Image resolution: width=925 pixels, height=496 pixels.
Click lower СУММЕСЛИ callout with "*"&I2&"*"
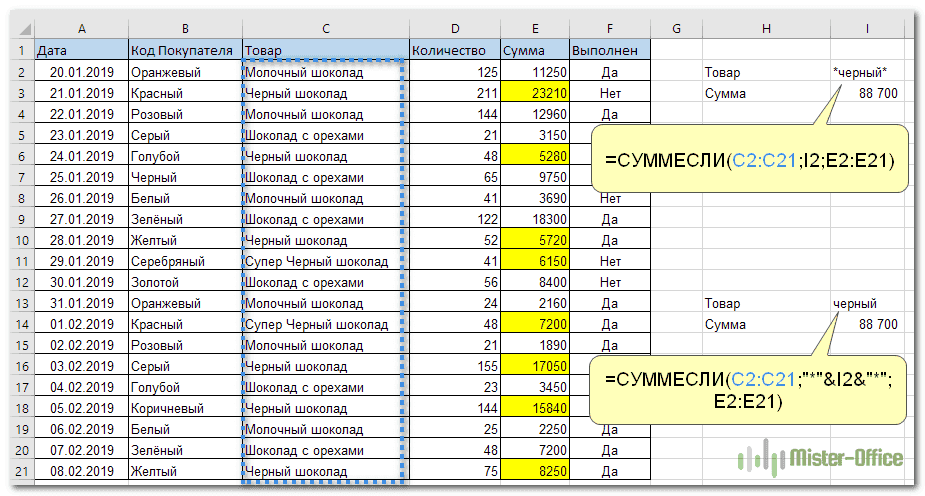click(749, 389)
